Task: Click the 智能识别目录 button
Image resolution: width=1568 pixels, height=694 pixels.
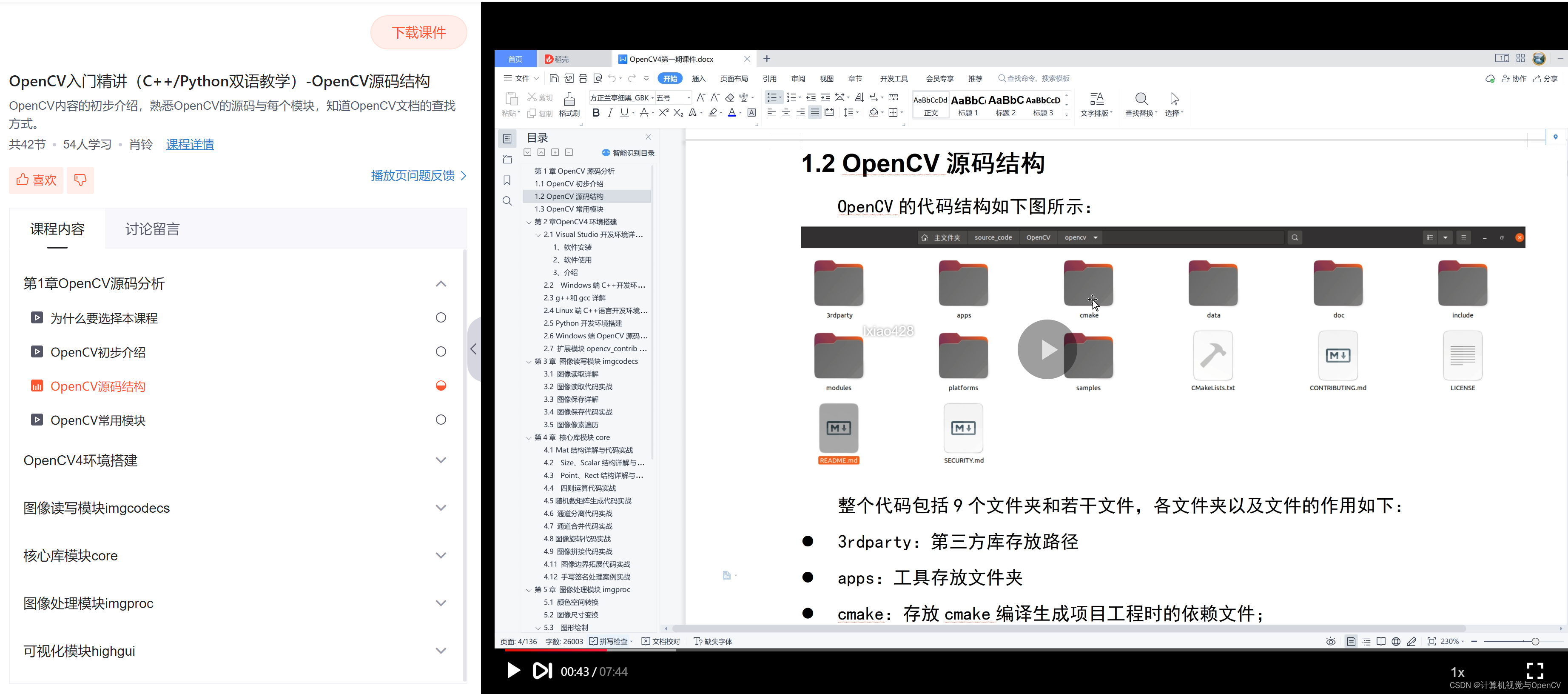Action: tap(628, 153)
